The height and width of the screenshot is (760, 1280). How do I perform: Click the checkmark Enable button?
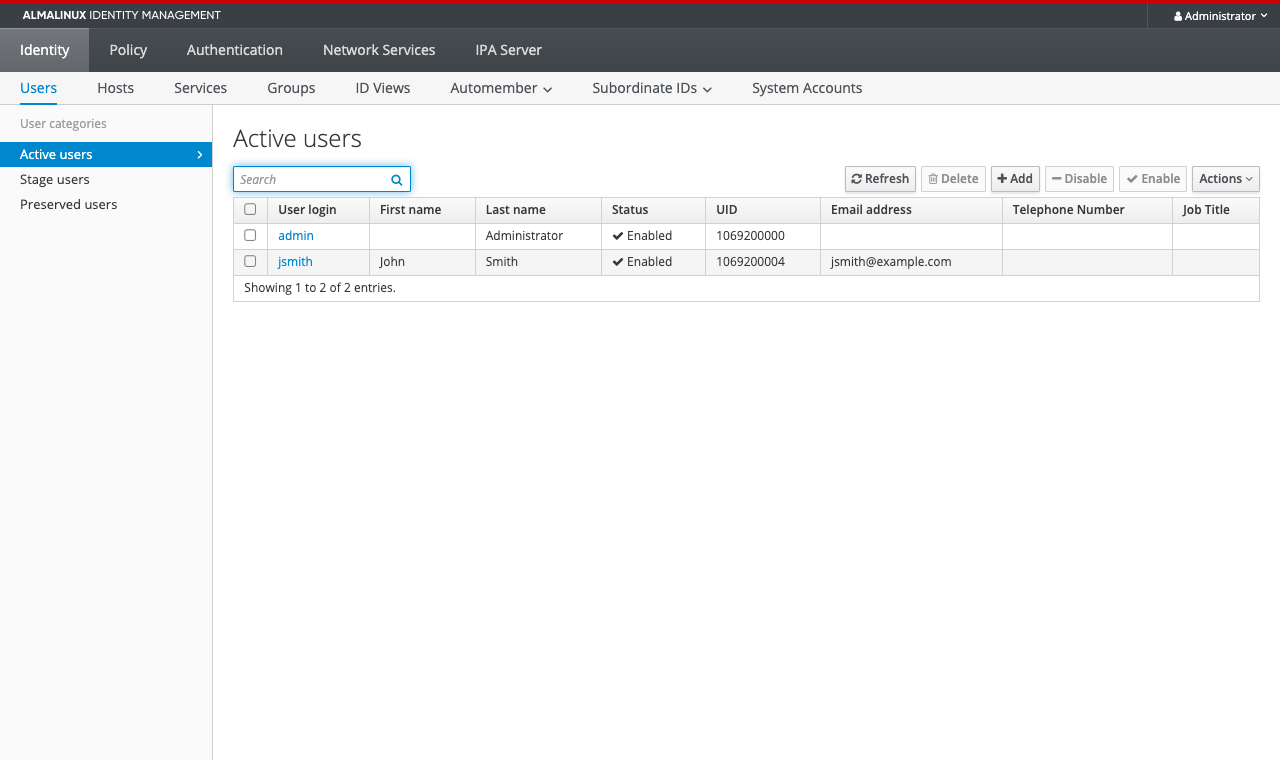pyautogui.click(x=1153, y=179)
